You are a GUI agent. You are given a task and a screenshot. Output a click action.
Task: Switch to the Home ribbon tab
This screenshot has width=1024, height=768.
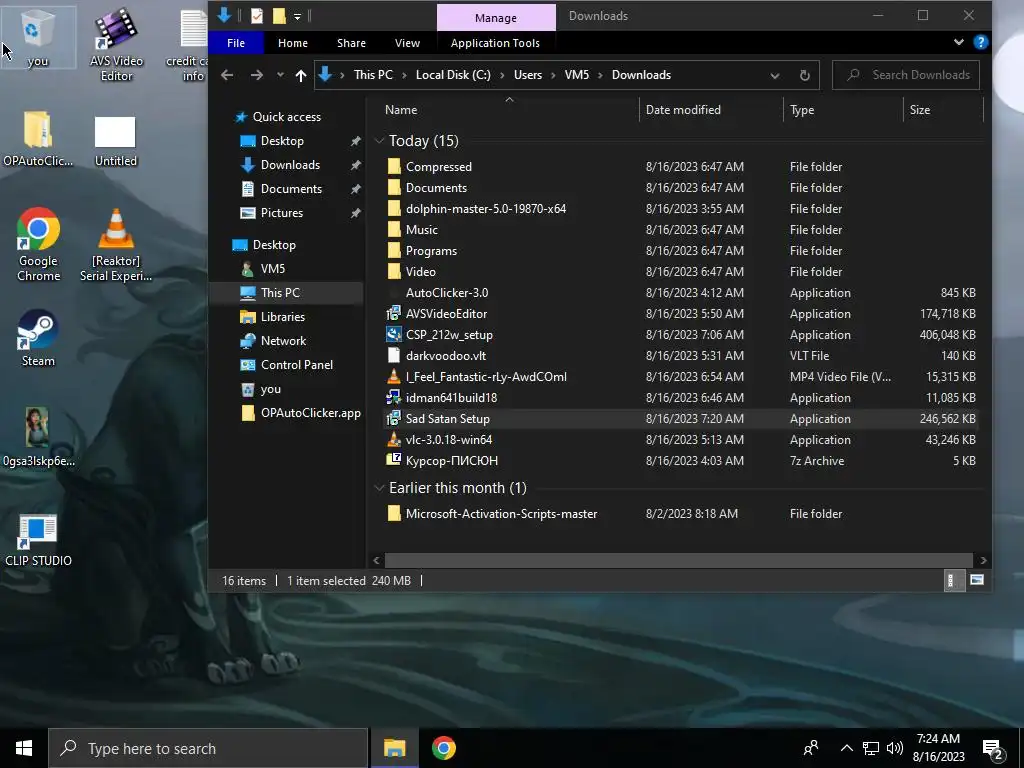293,43
